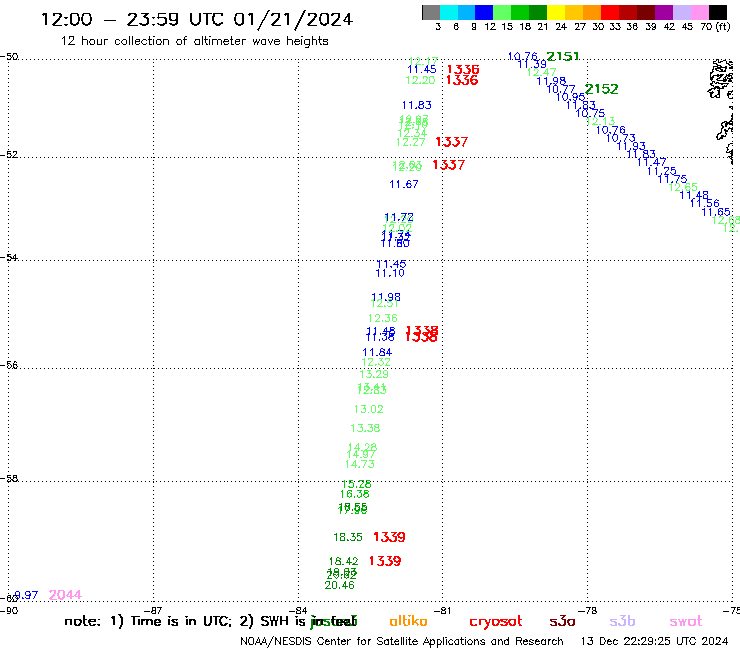Click the red time label '1337' beside 12.27
Image resolution: width=740 pixels, height=650 pixels.
tap(452, 142)
